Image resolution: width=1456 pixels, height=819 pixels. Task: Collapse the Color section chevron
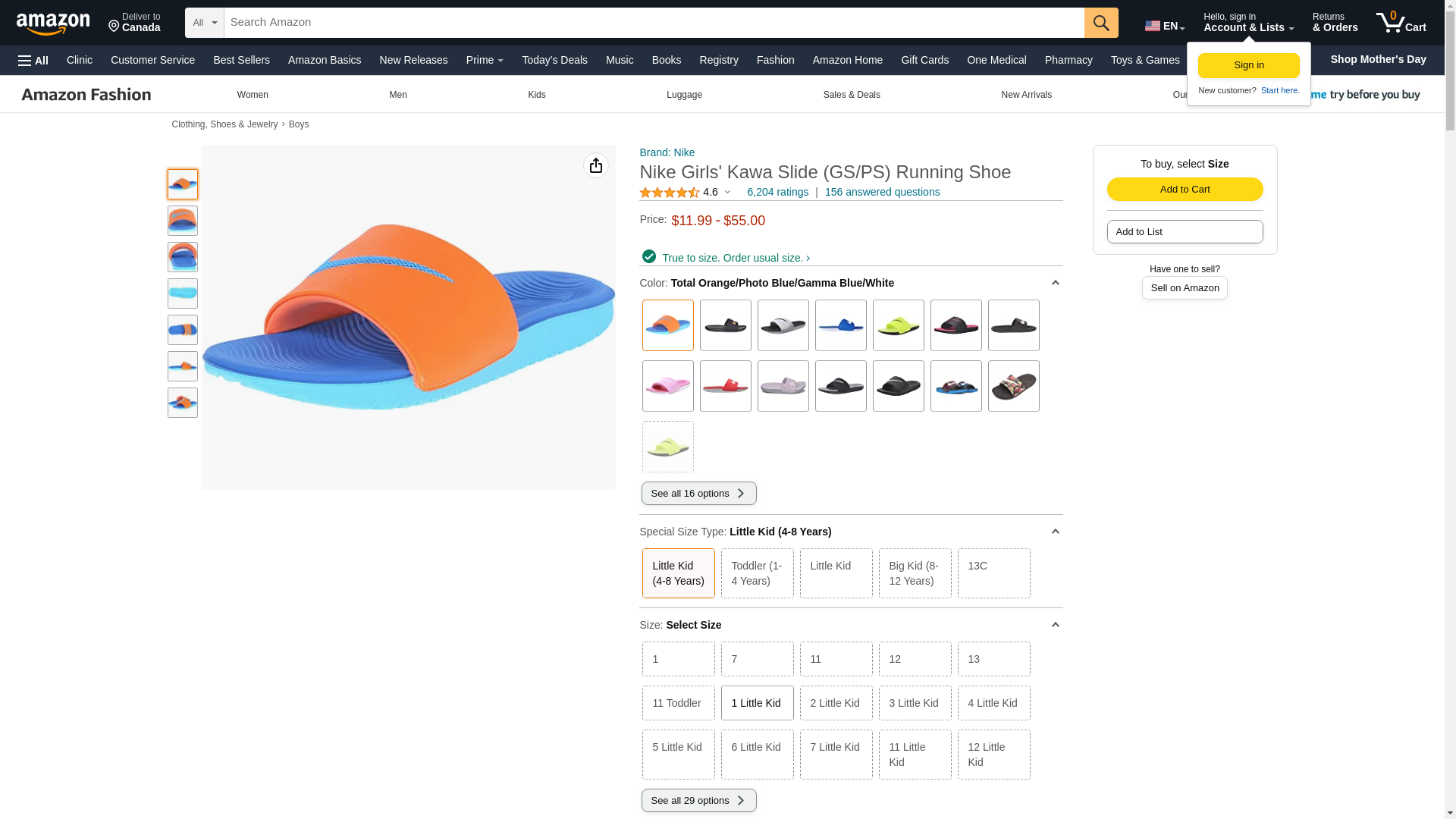pyautogui.click(x=1054, y=283)
